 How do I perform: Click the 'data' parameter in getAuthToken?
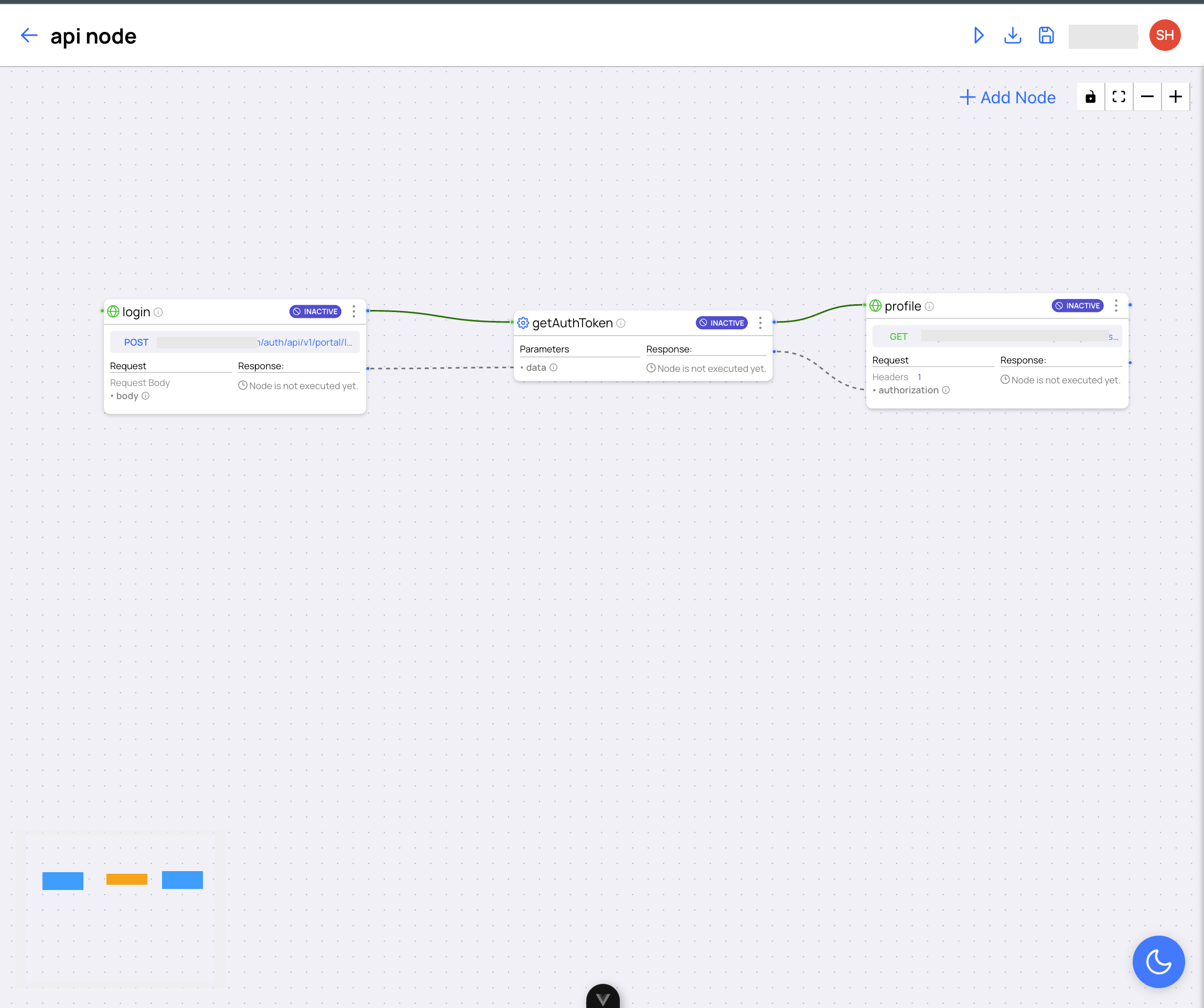tap(536, 368)
